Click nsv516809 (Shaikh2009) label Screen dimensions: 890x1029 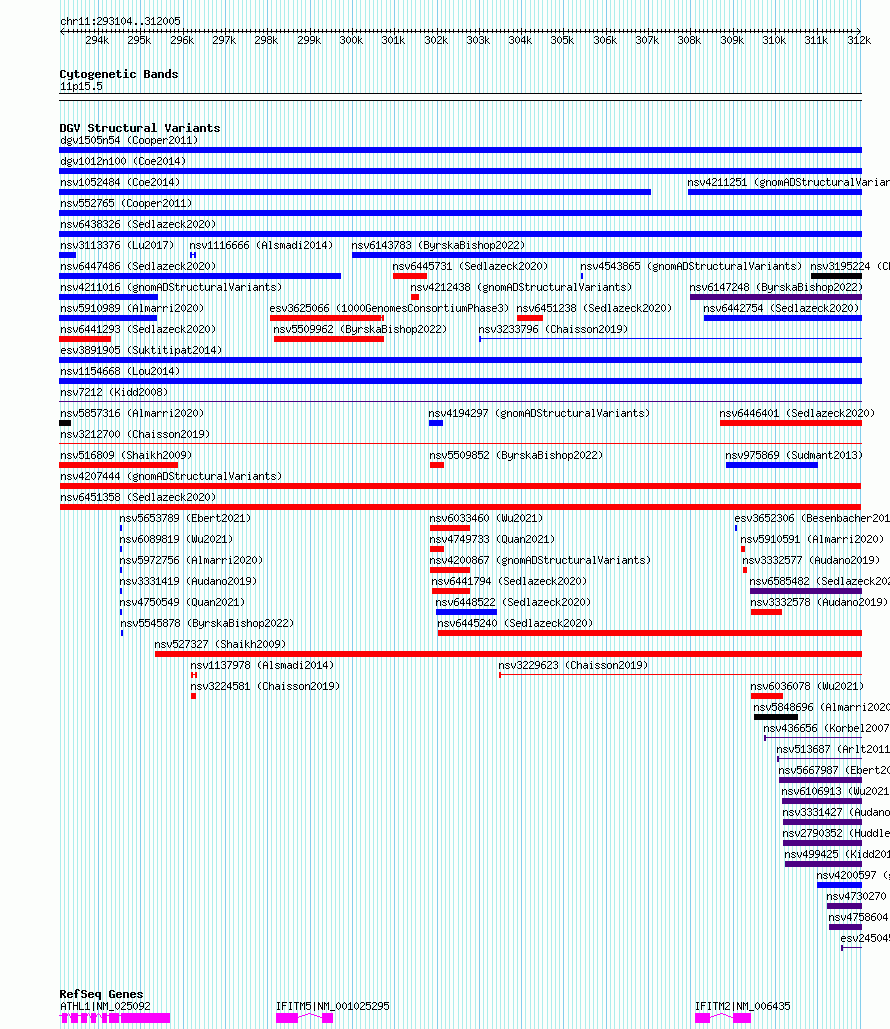click(x=126, y=455)
